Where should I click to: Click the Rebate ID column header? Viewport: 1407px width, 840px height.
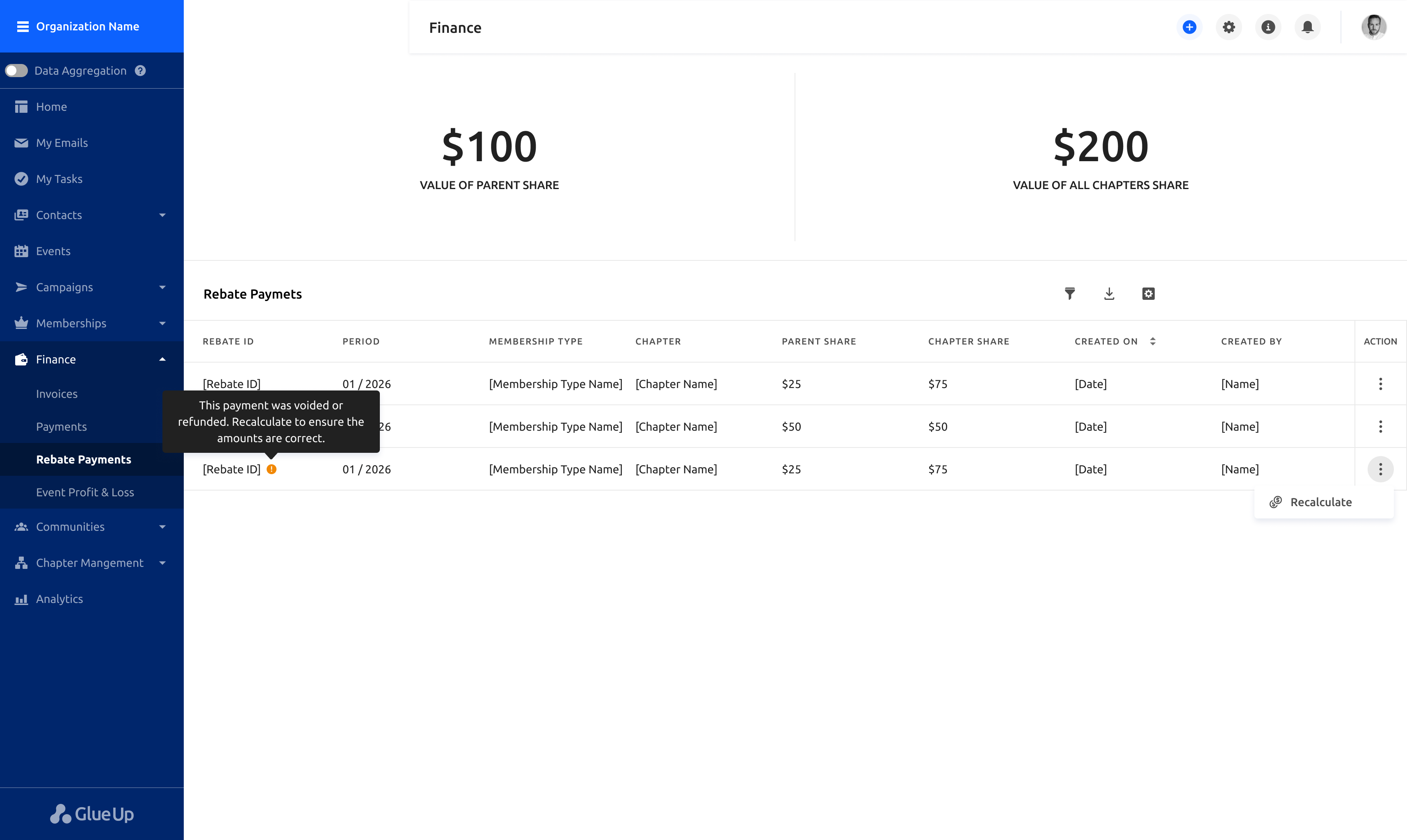228,341
